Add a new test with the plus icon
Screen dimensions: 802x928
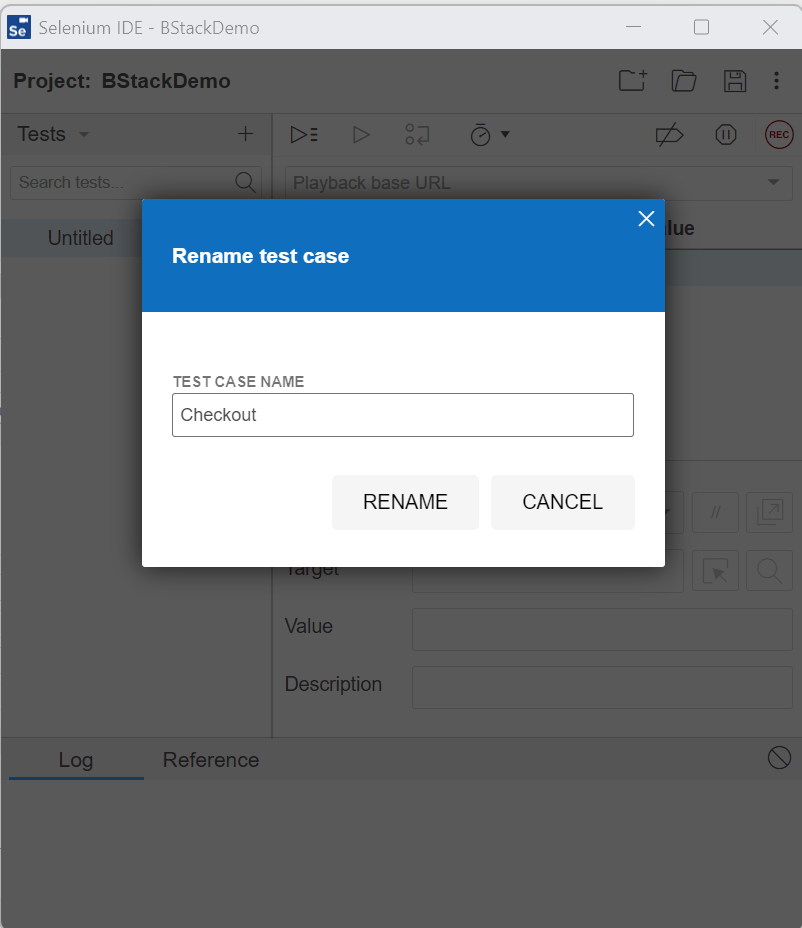click(245, 133)
